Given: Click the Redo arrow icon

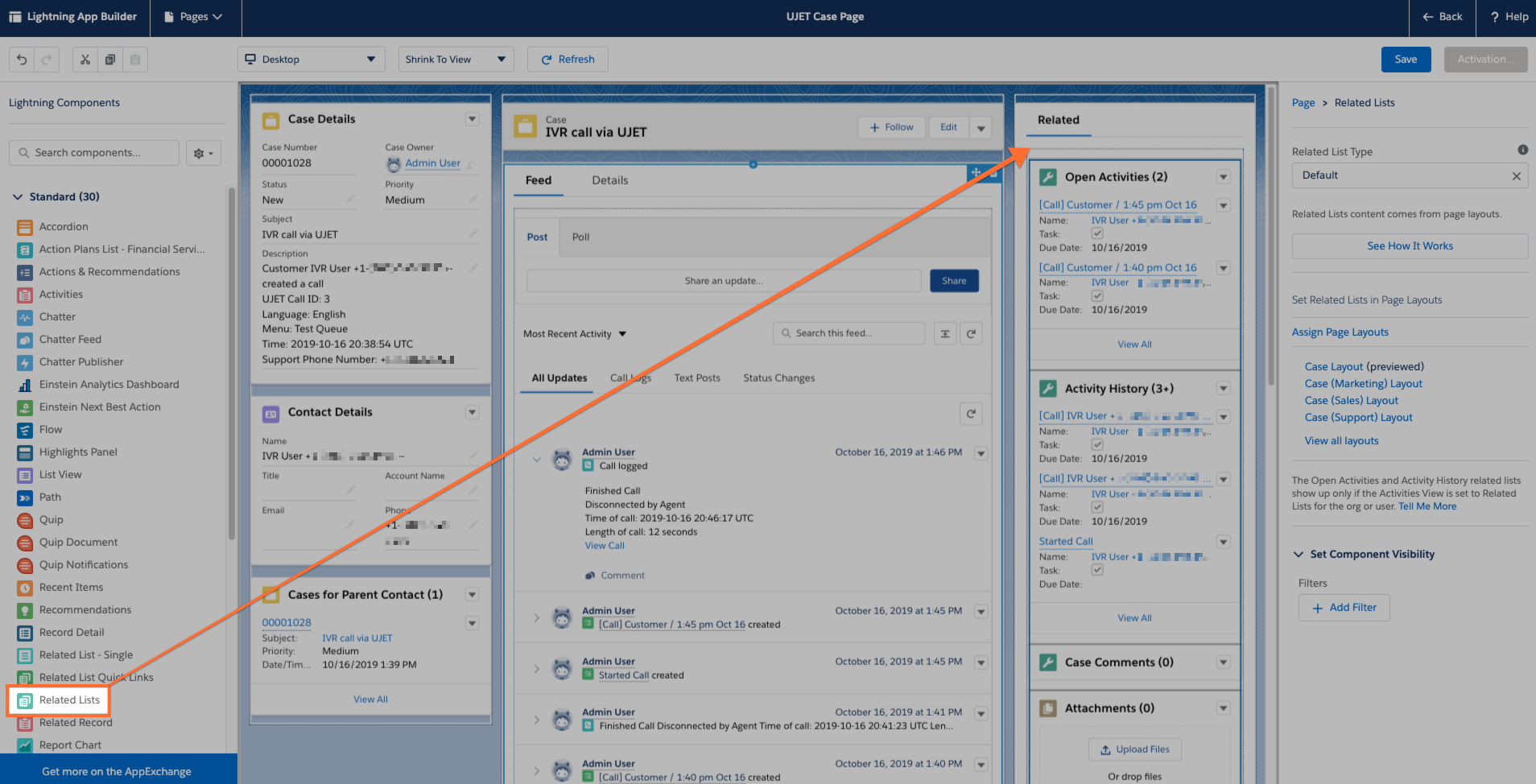Looking at the screenshot, I should click(x=47, y=60).
